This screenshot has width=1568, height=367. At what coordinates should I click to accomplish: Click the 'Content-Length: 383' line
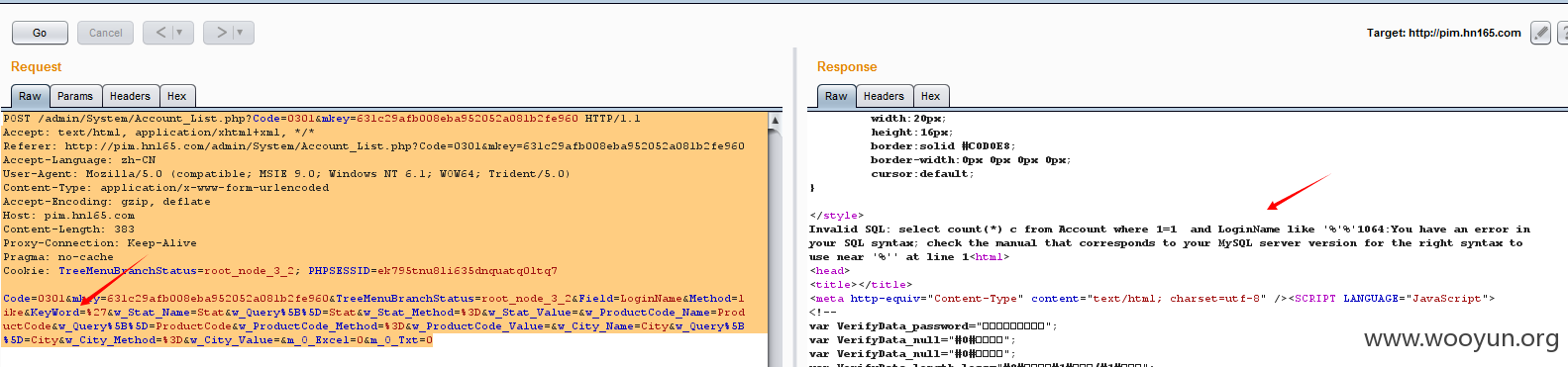68,229
